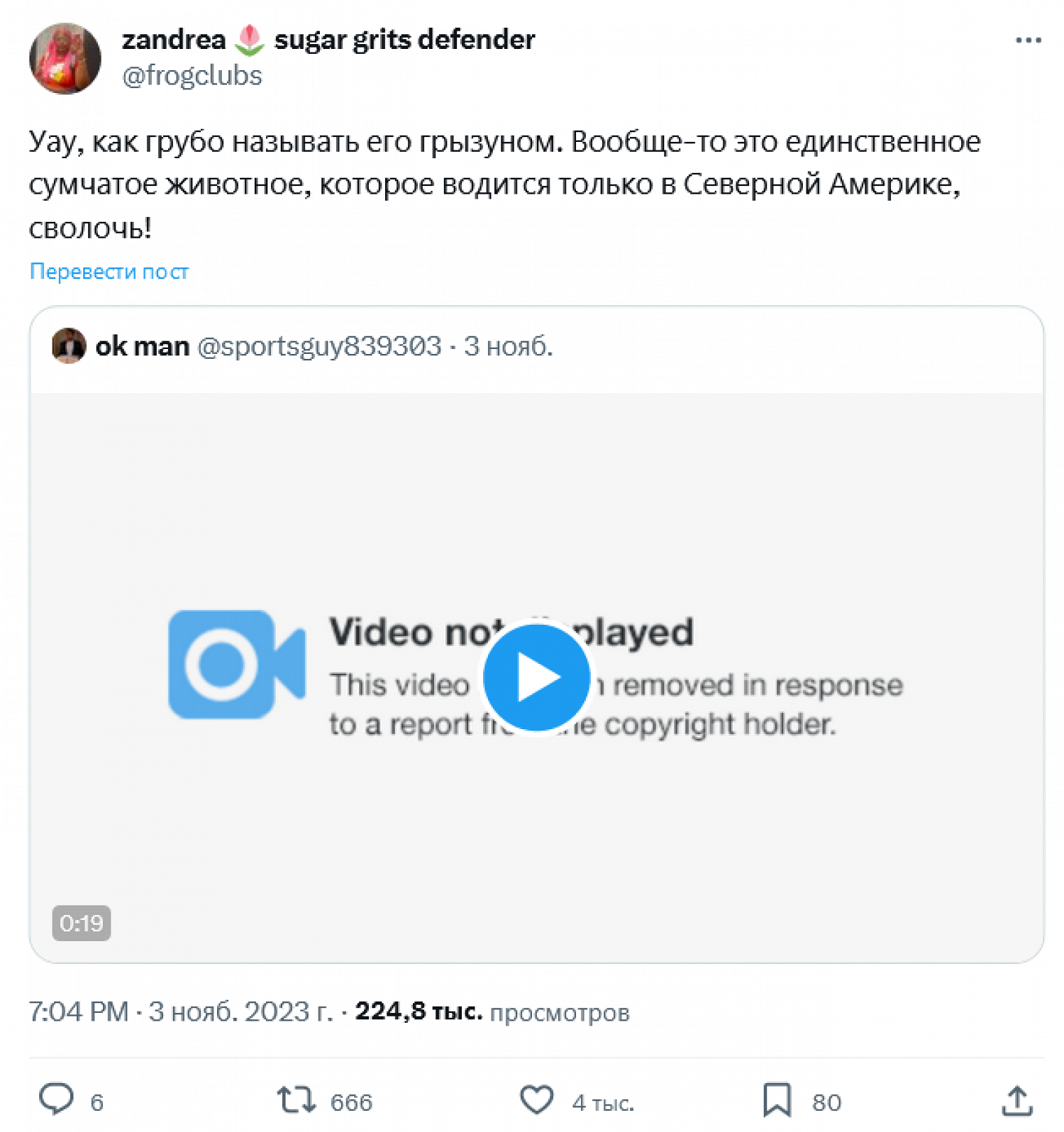Screen dimensions: 1064x1132
Task: Bookmark this post
Action: click(777, 1100)
